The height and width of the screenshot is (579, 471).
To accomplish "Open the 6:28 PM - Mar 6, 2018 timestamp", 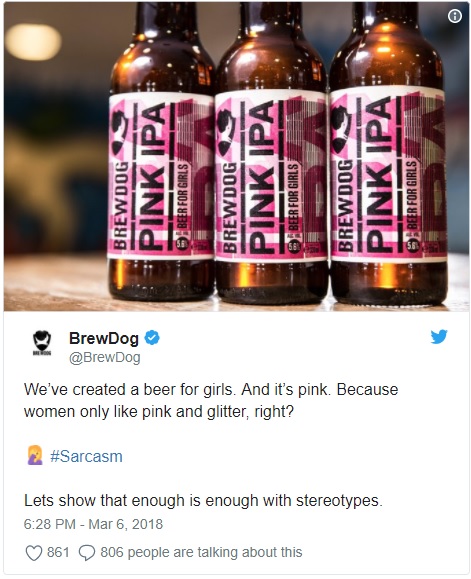I will (93, 524).
